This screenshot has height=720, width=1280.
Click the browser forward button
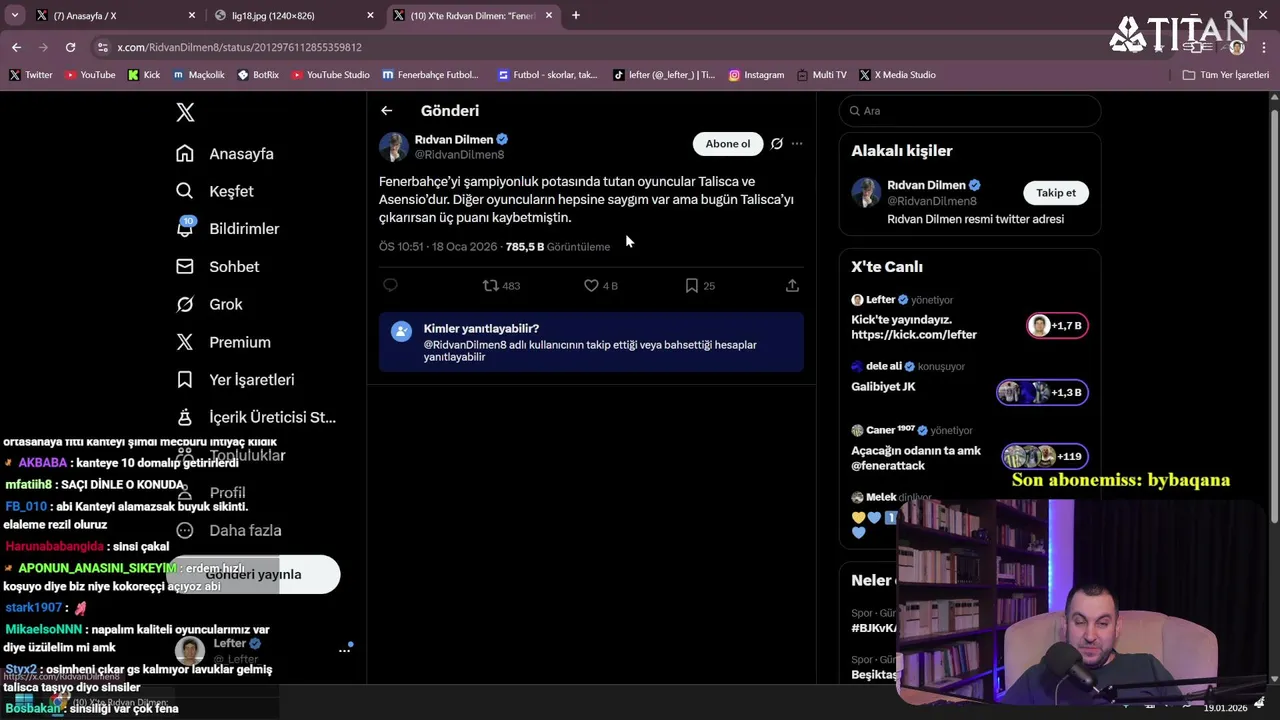[x=43, y=47]
